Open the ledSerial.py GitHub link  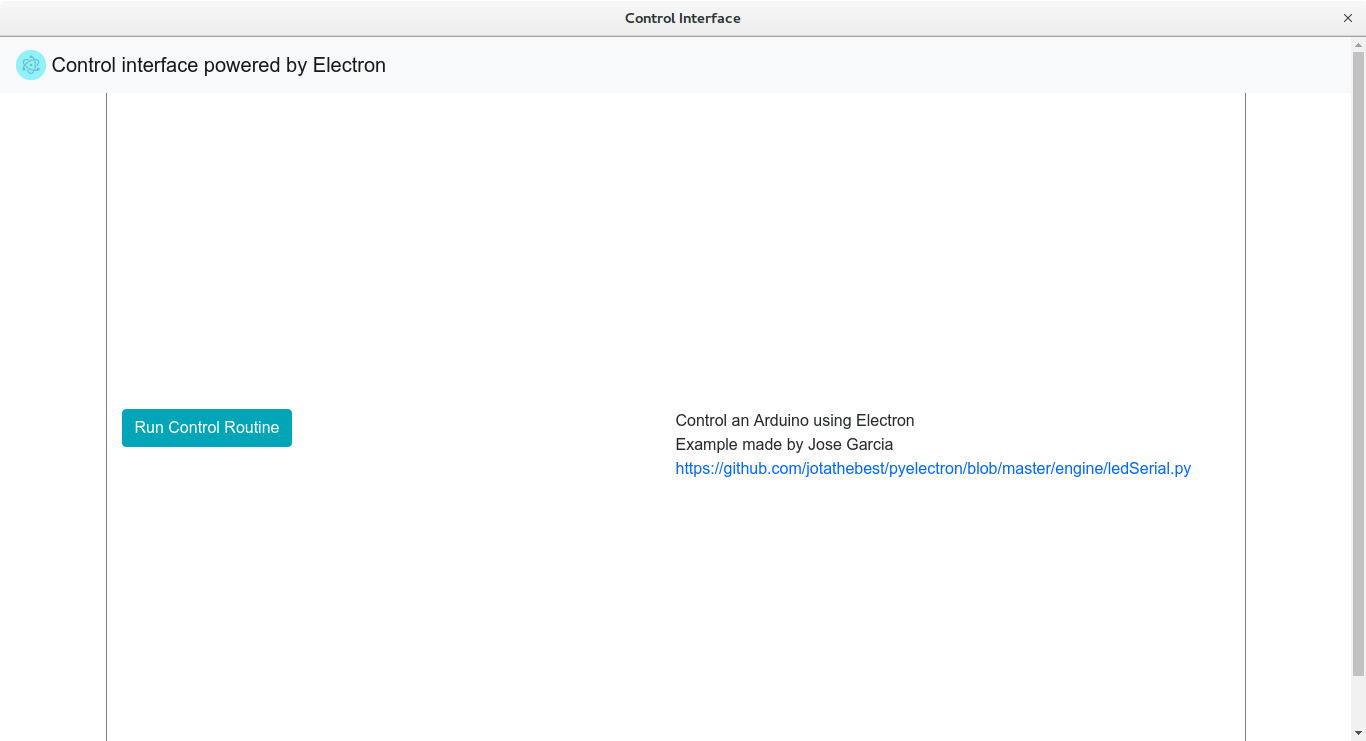933,468
